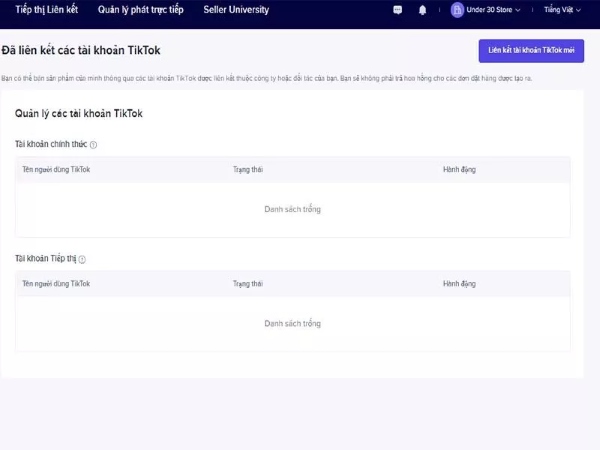Image resolution: width=600 pixels, height=450 pixels.
Task: Go to Quản lý phát trực tiếp
Action: (x=140, y=10)
